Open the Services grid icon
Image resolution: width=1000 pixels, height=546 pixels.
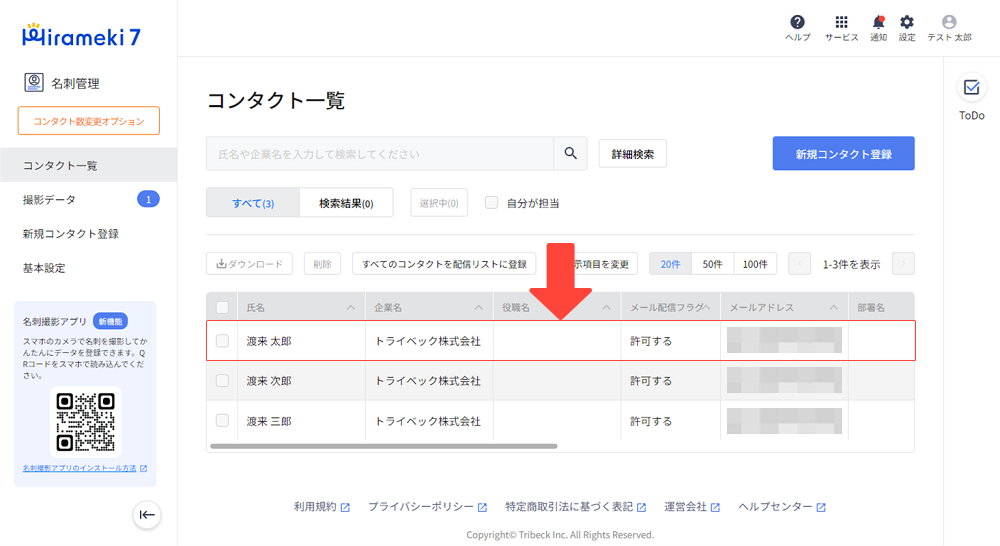841,22
